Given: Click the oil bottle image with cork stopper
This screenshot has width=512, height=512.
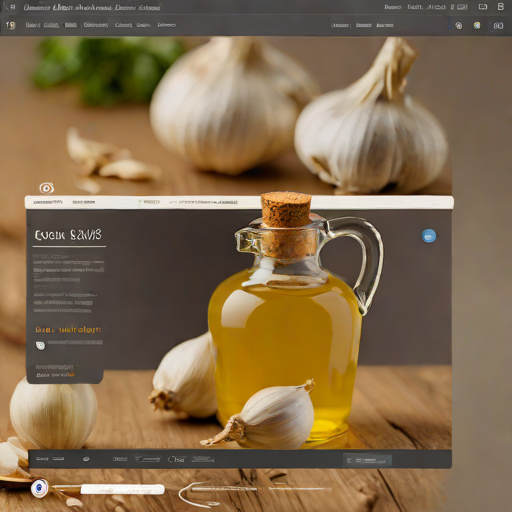Looking at the screenshot, I should coord(295,320).
